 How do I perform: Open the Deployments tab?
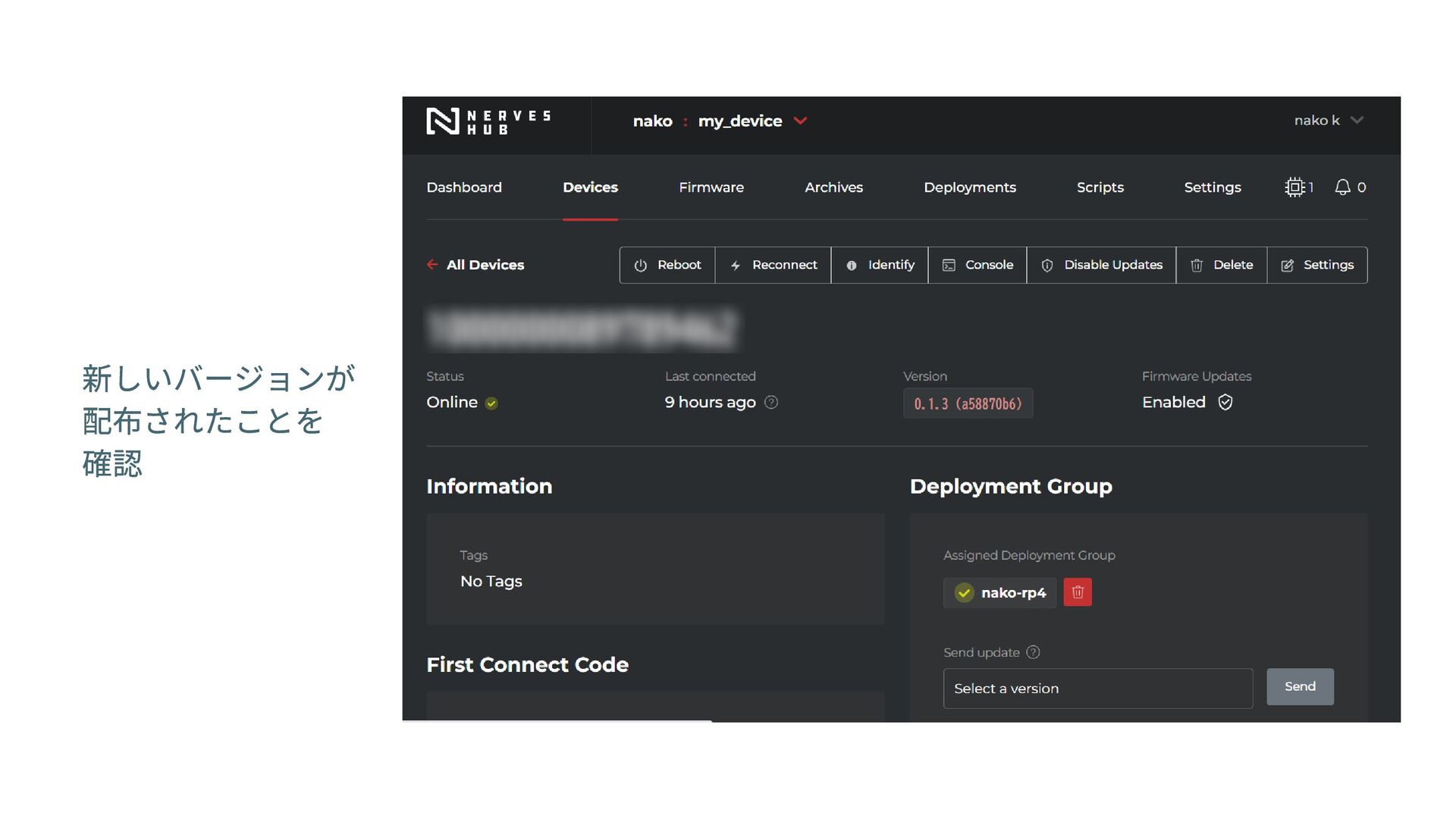(x=969, y=187)
